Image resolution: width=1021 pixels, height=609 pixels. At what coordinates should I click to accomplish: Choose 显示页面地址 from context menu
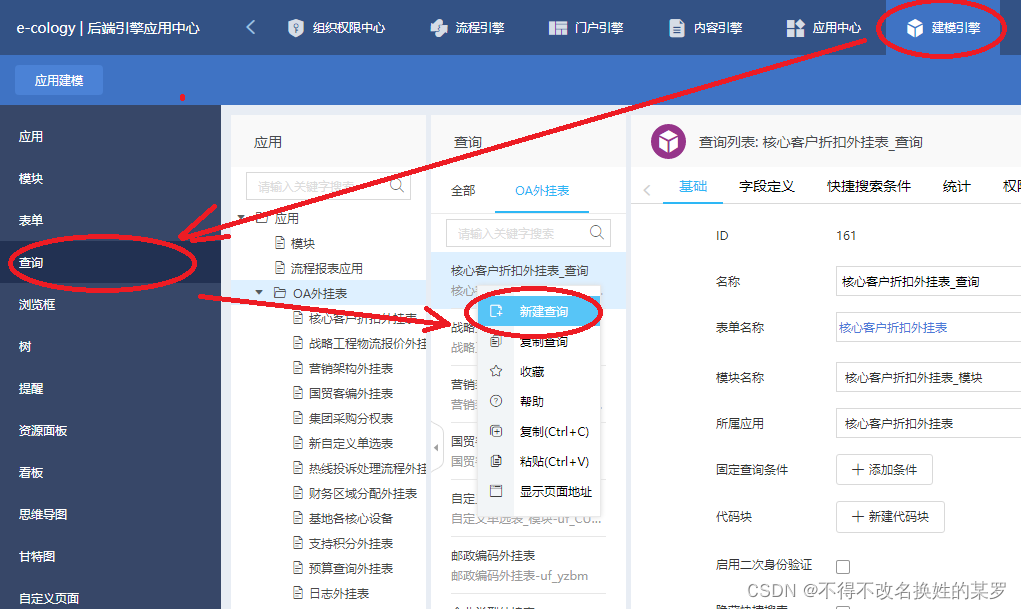(x=538, y=491)
